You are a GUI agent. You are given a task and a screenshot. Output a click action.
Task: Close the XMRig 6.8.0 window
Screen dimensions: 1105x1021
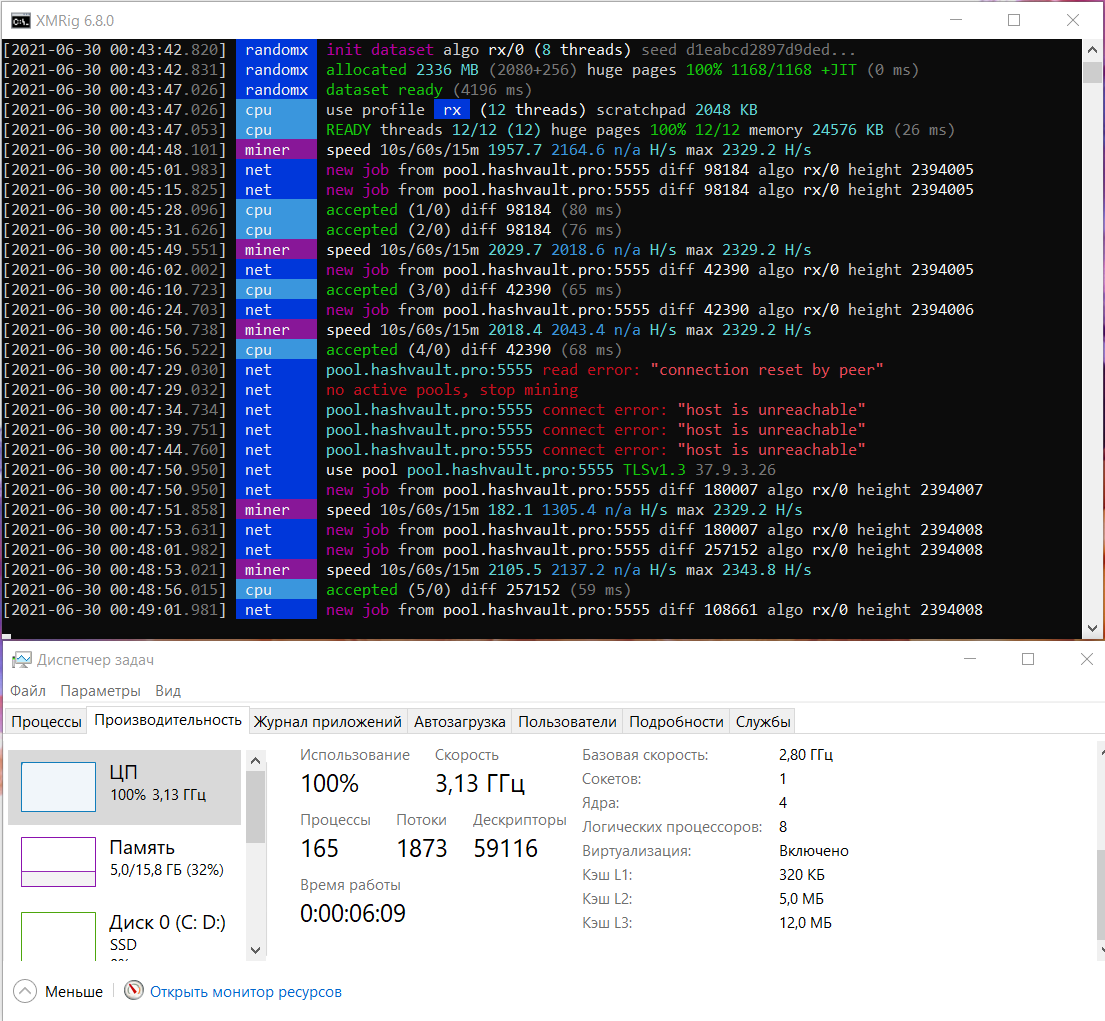tap(1072, 20)
